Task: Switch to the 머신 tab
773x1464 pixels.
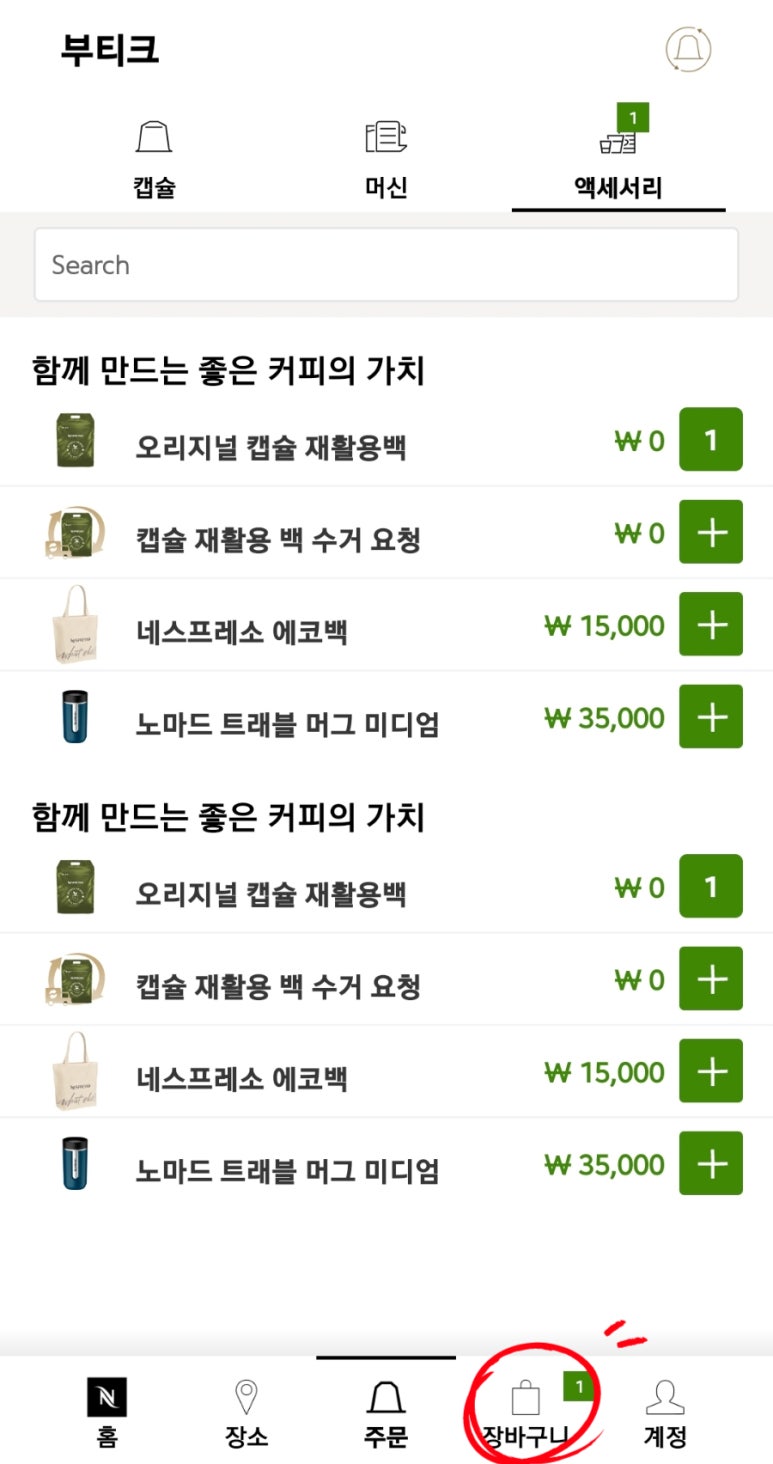Action: click(x=386, y=160)
